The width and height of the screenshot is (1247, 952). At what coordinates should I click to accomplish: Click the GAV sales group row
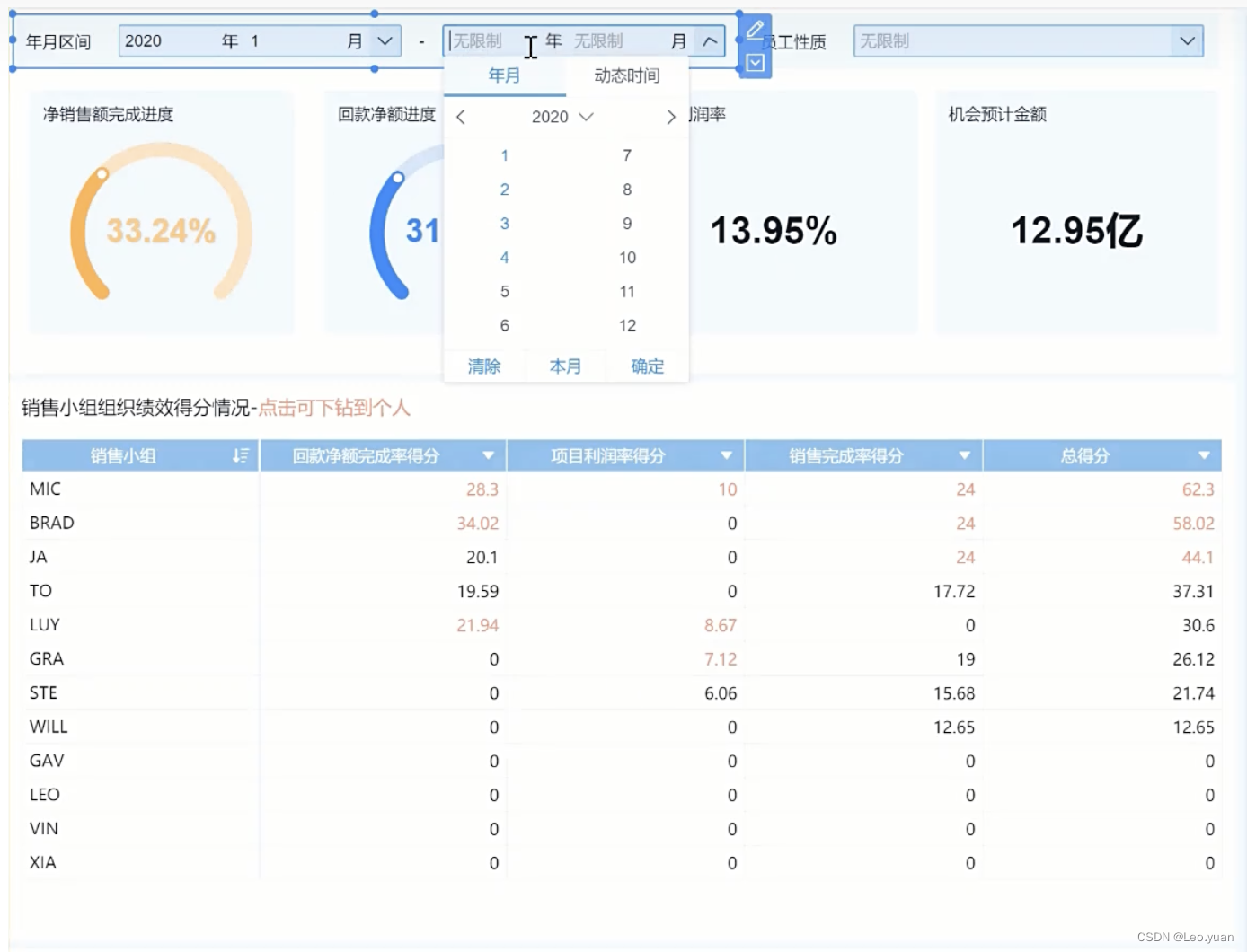[x=622, y=762]
